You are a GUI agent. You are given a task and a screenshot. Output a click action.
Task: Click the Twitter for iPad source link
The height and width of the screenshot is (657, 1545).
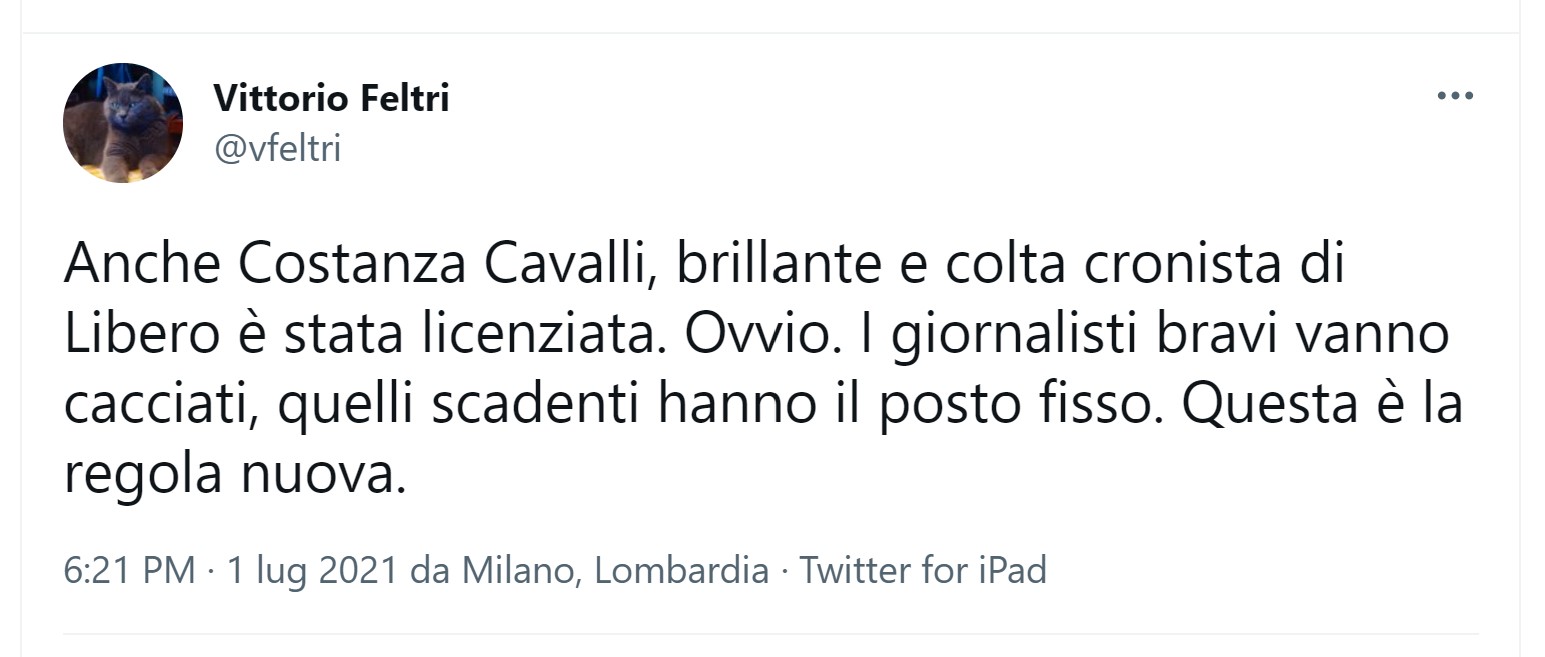(x=923, y=571)
